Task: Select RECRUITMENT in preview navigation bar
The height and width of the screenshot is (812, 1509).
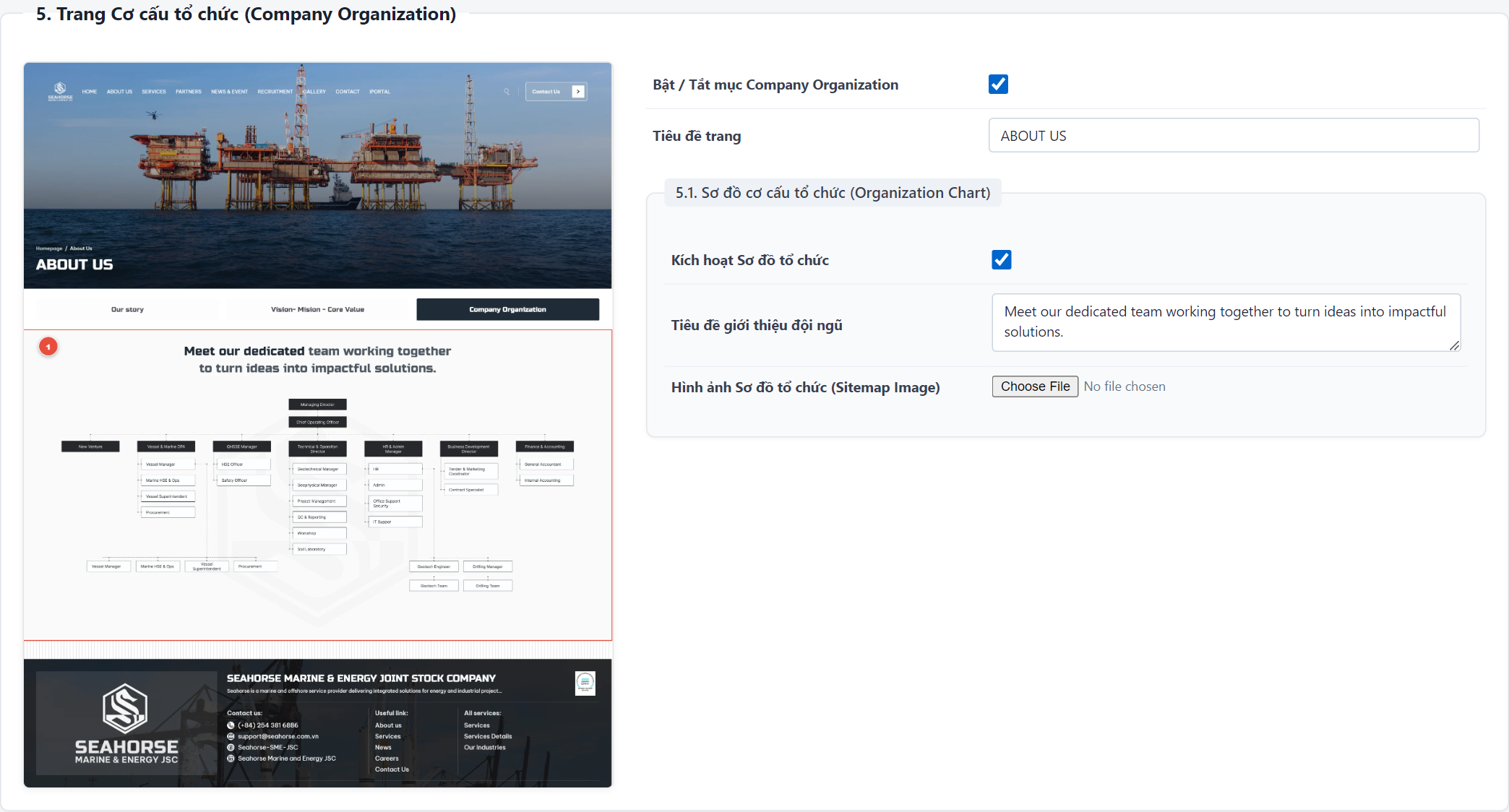Action: pyautogui.click(x=275, y=92)
